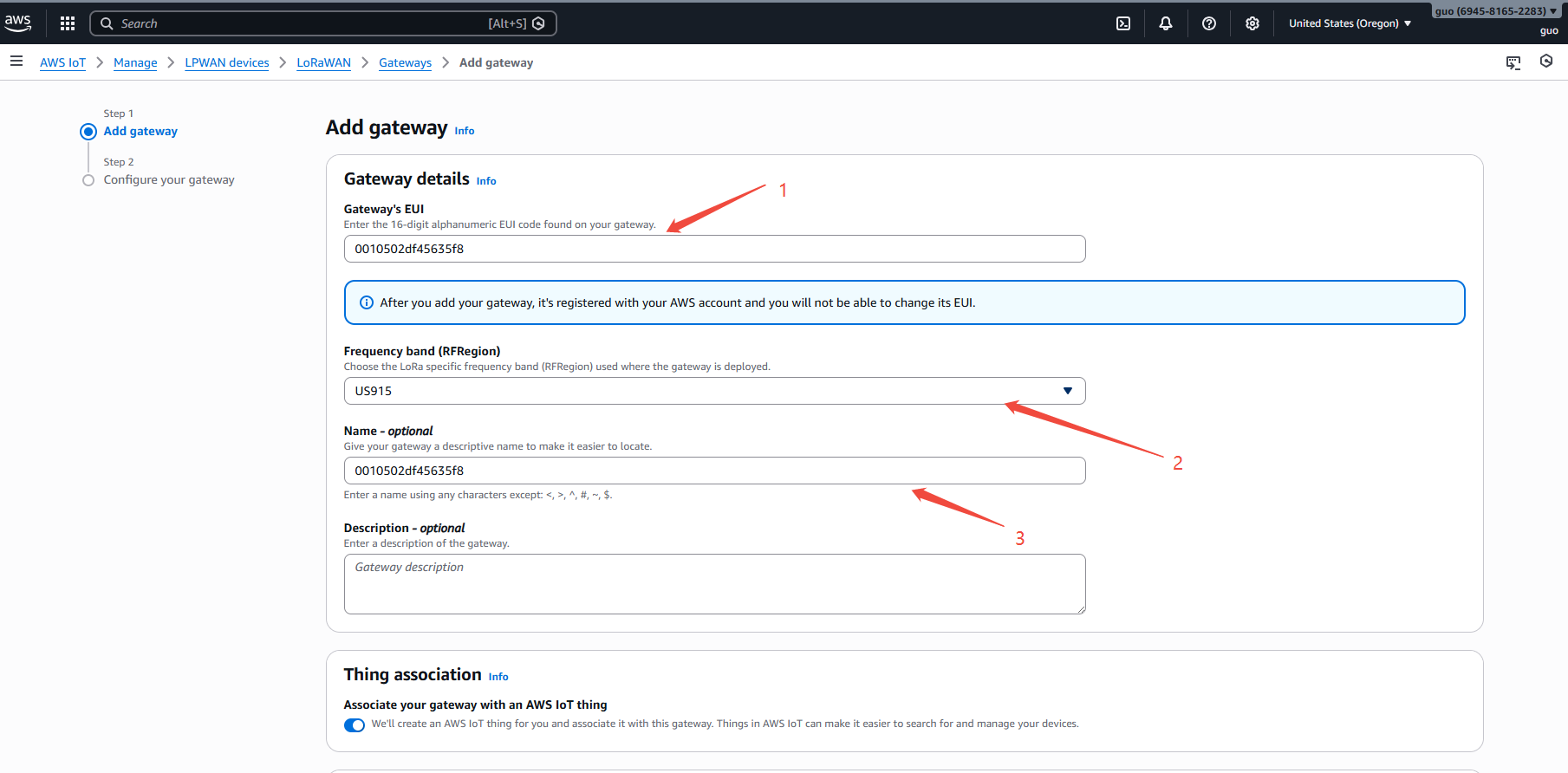
Task: Open the services grid menu icon
Action: (68, 23)
